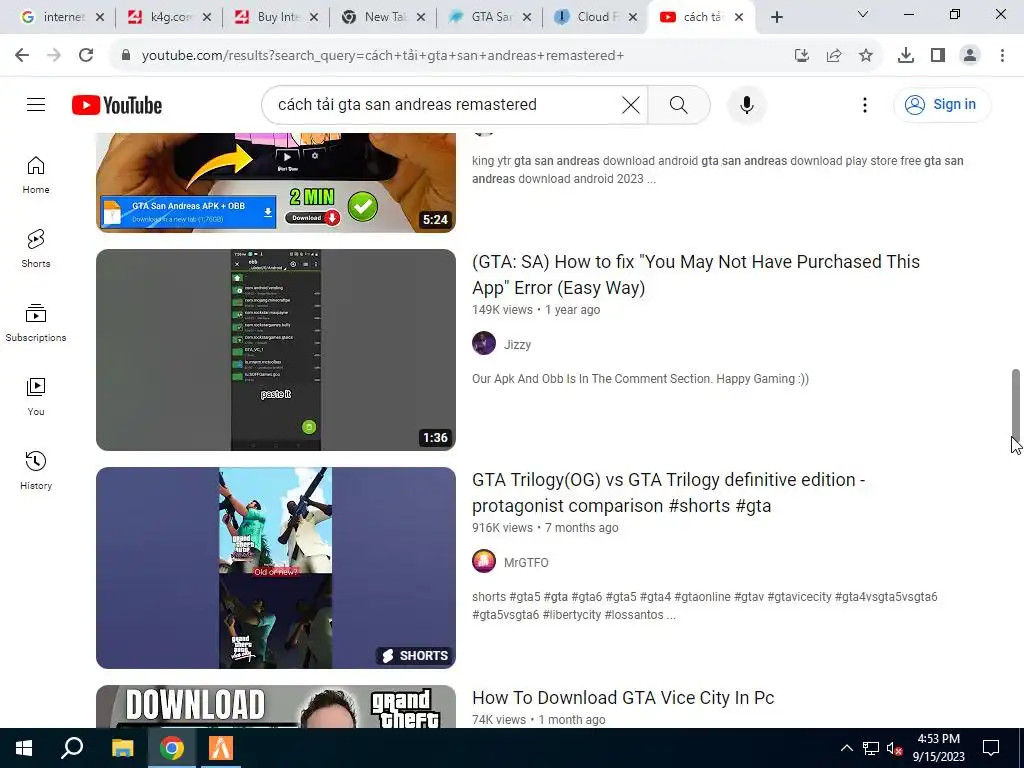Click the browser forward arrow
1024x768 pixels.
pos(54,56)
